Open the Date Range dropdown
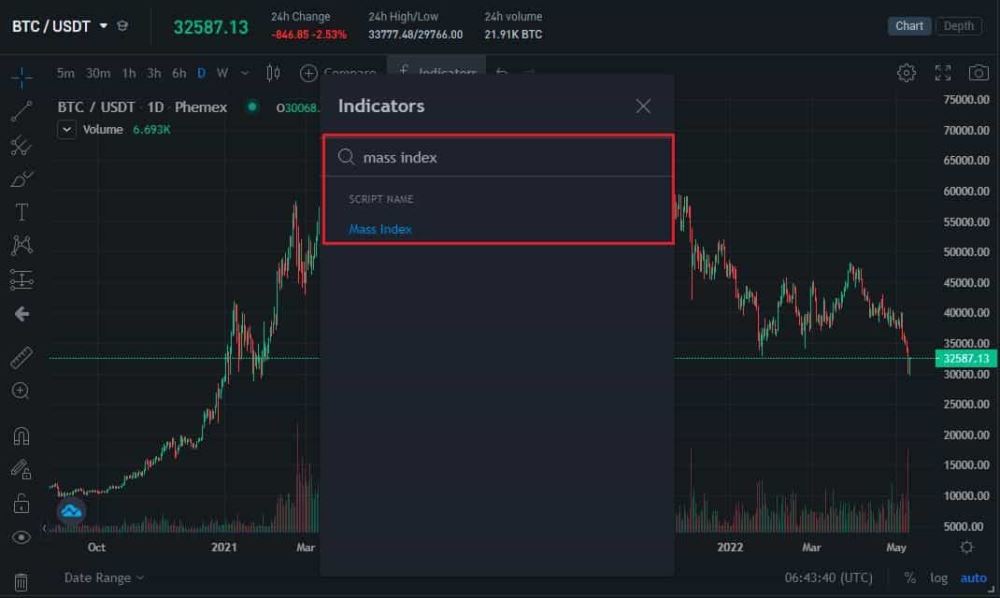Image resolution: width=1000 pixels, height=598 pixels. click(104, 578)
